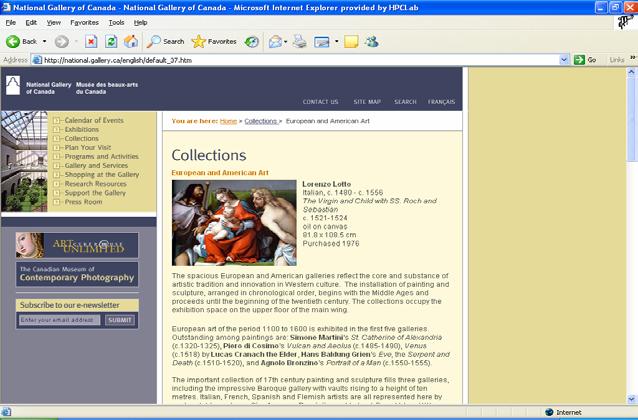The image size is (638, 420).
Task: Open Shopping at the Gallery
Action: (102, 175)
